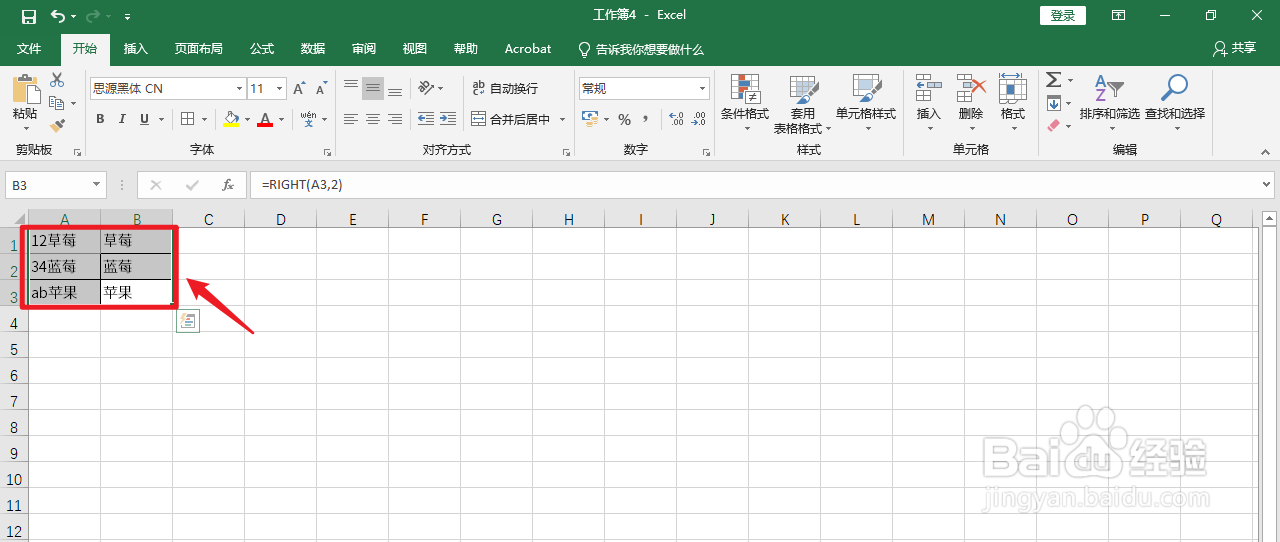Click the Insert Function fx icon
Viewport: 1280px width, 542px height.
coord(228,185)
